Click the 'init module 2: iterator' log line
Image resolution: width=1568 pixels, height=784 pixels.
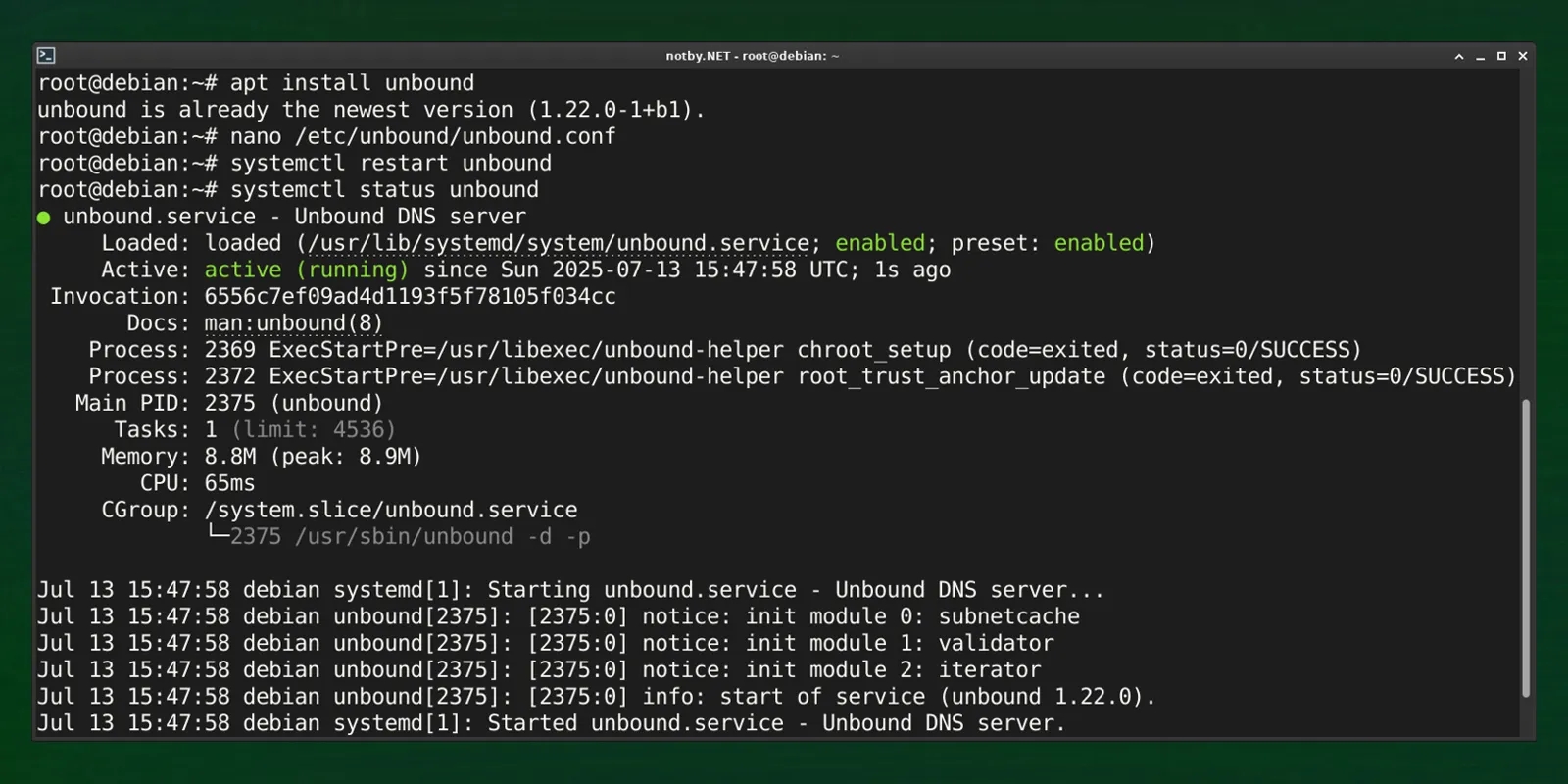coord(539,669)
